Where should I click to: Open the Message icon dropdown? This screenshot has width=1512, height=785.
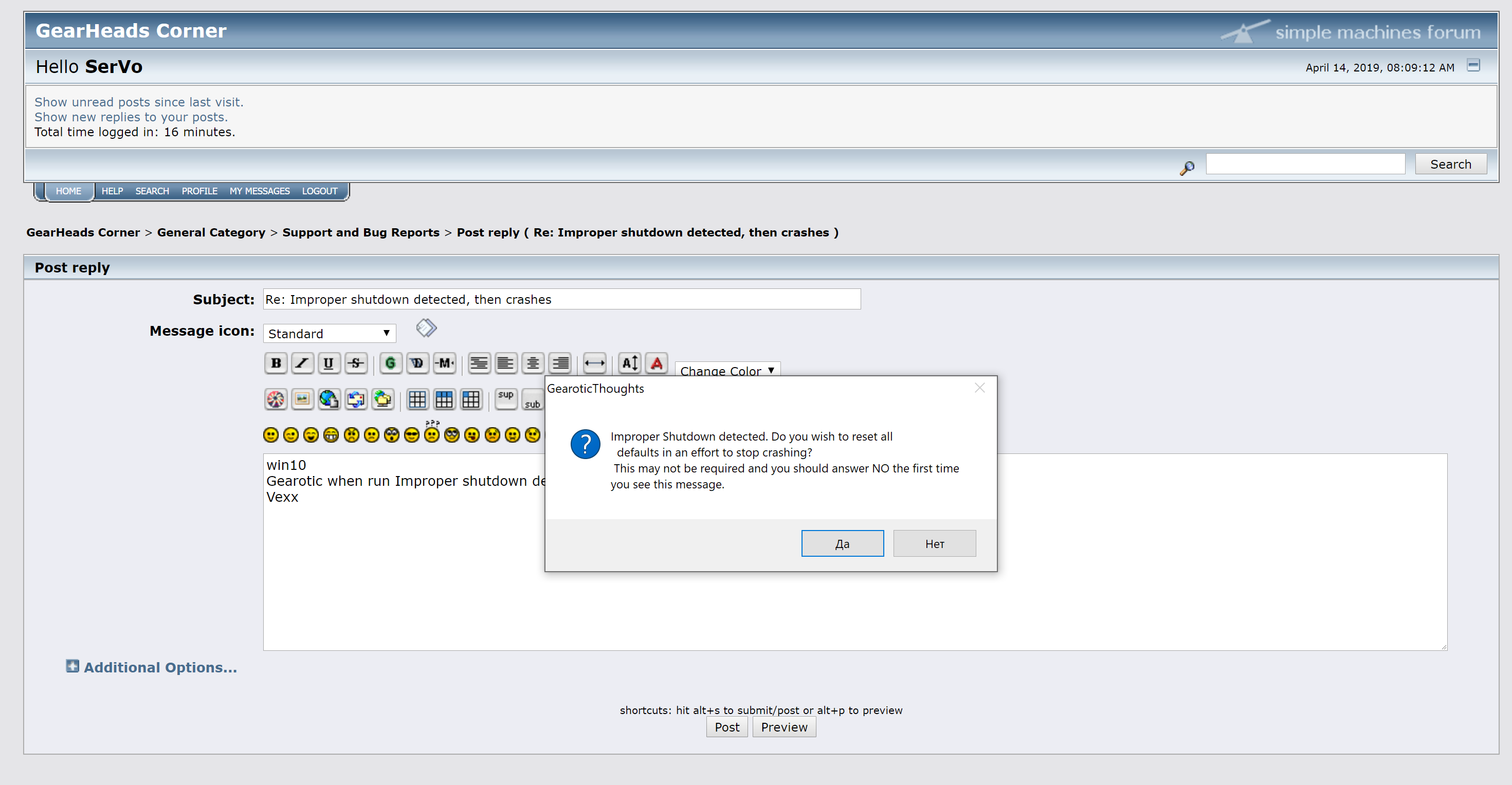pos(329,334)
